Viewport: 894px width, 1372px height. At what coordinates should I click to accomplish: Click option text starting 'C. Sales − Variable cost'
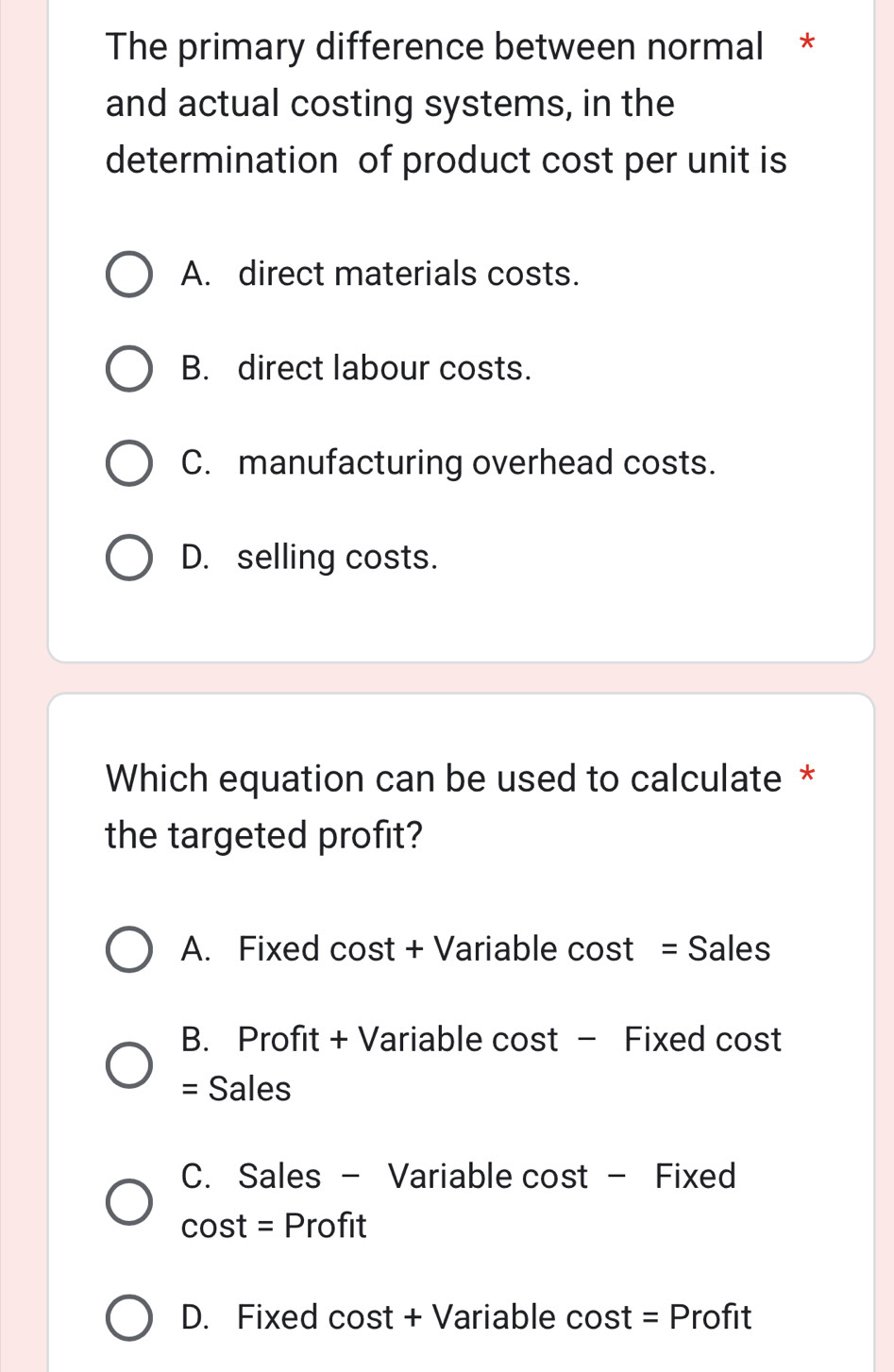(x=458, y=1177)
